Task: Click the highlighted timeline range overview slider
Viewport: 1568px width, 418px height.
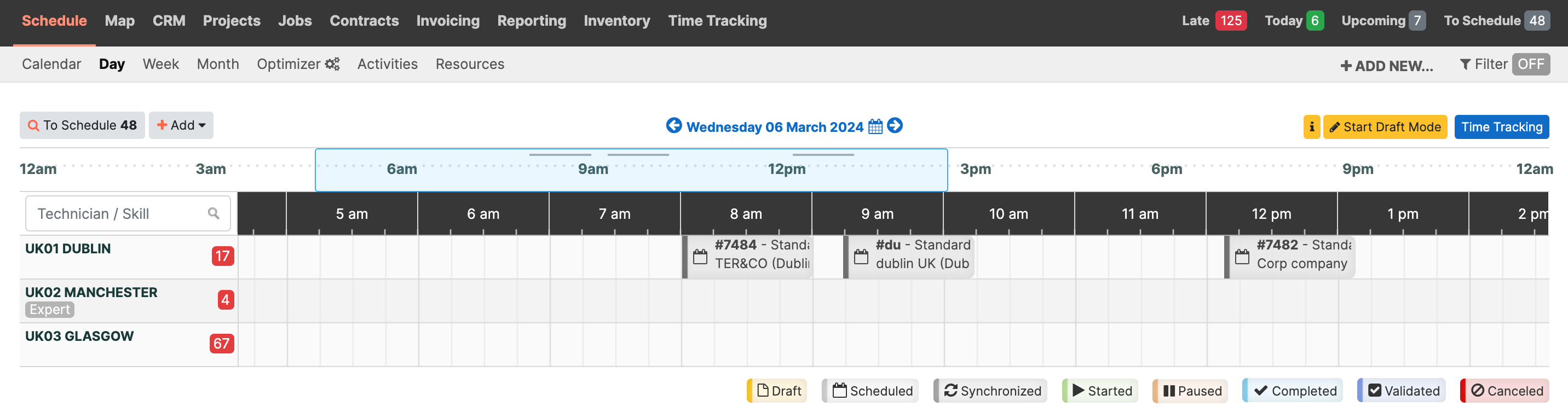Action: tap(631, 170)
